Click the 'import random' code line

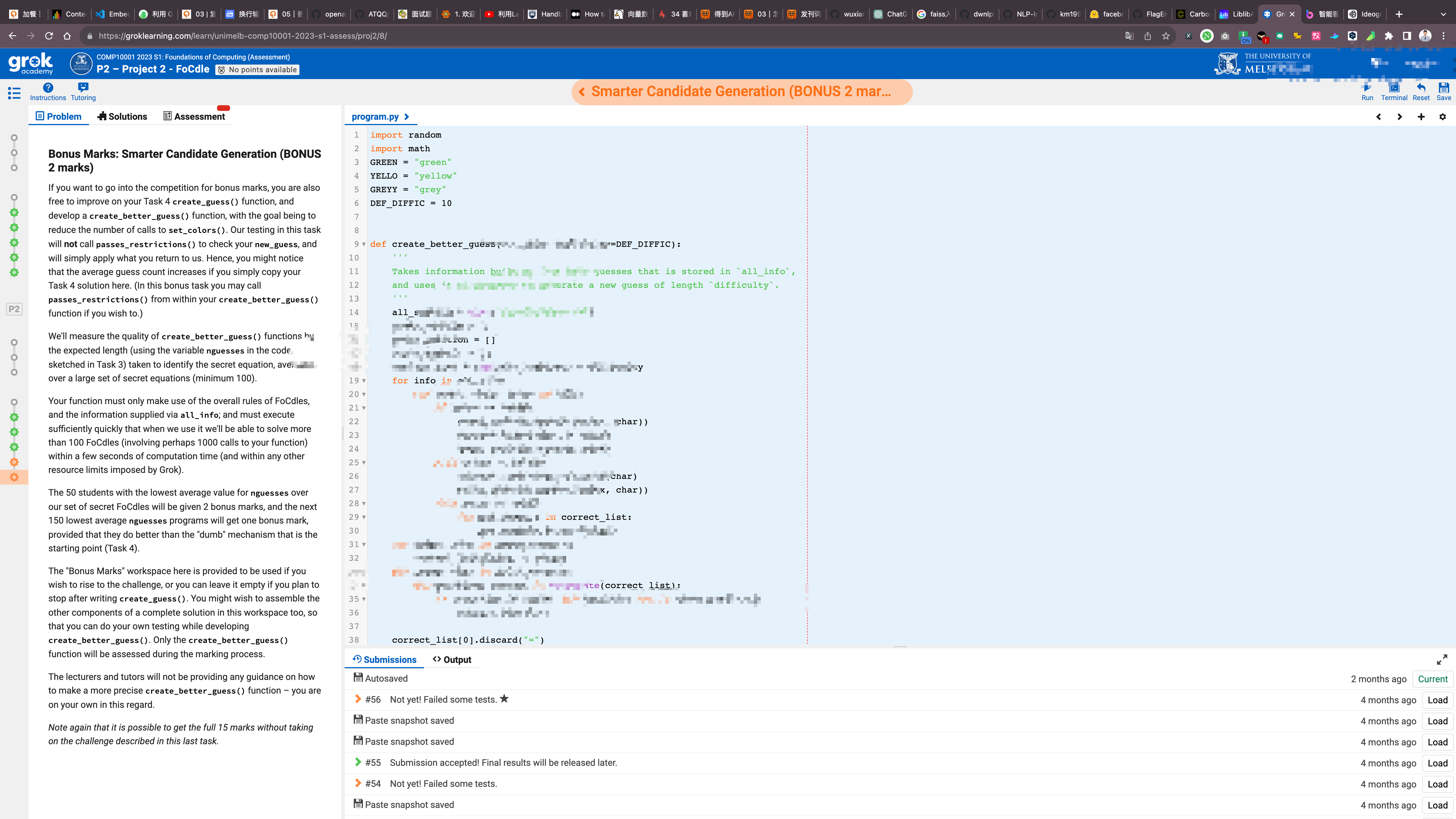click(405, 135)
